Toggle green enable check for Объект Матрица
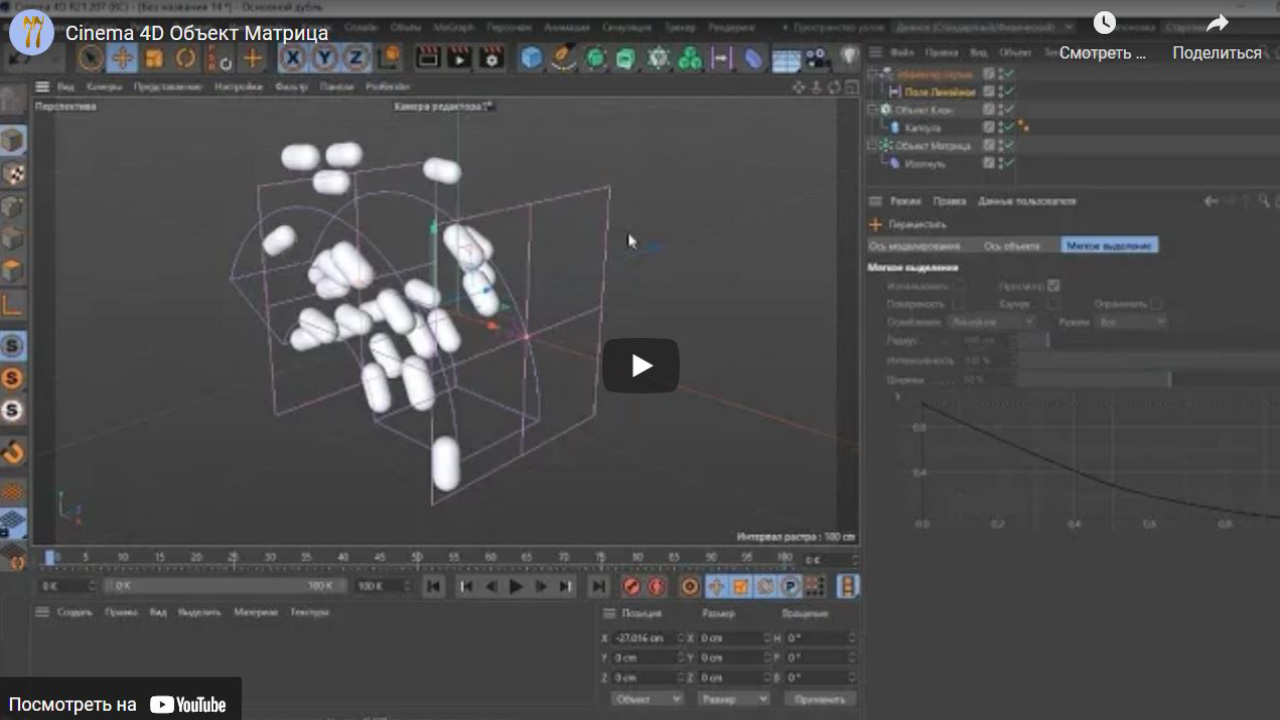The width and height of the screenshot is (1280, 720). click(1009, 146)
